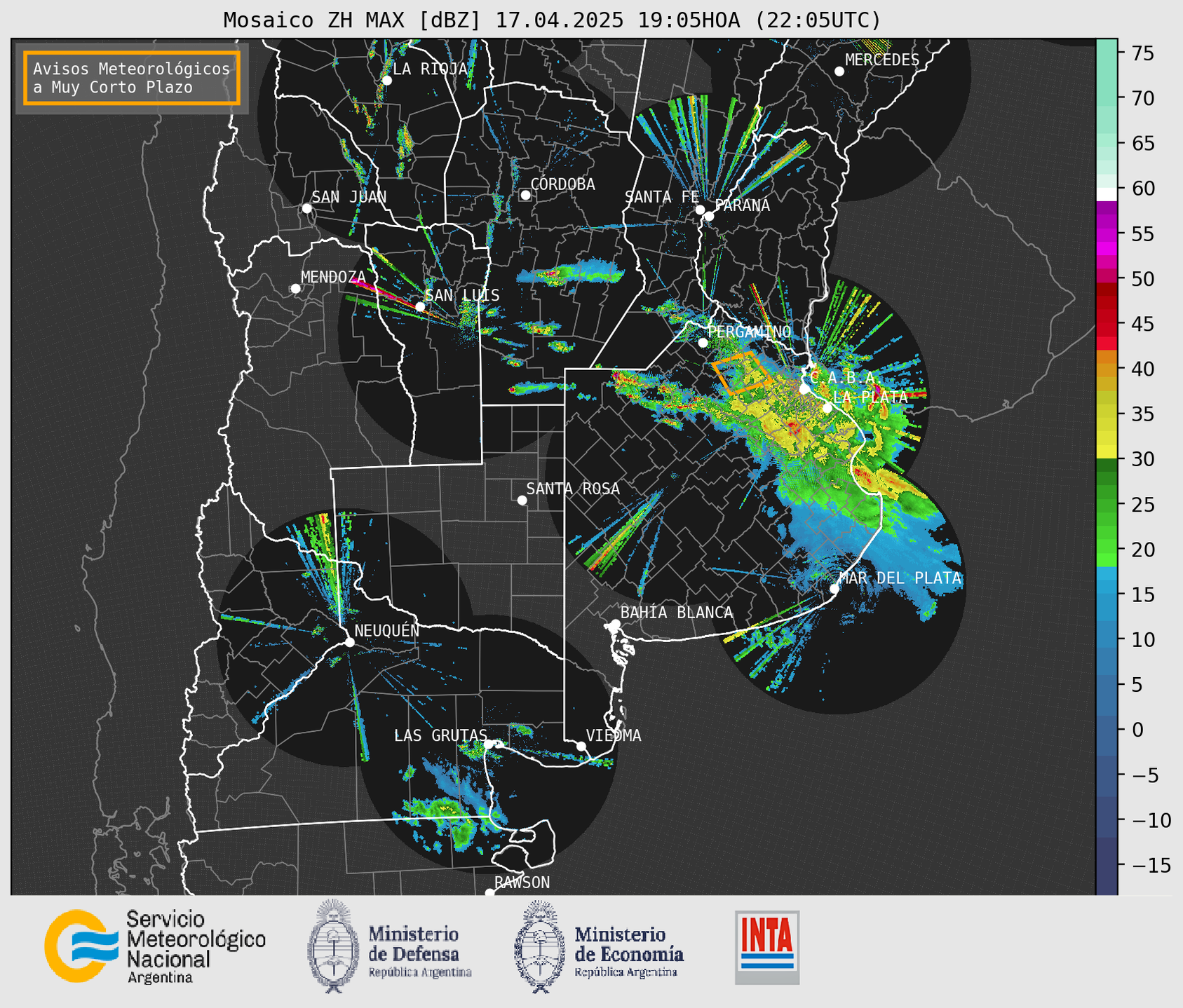Click the LAS GRUTAS city label
Screen dimensions: 1183x1008
440,735
